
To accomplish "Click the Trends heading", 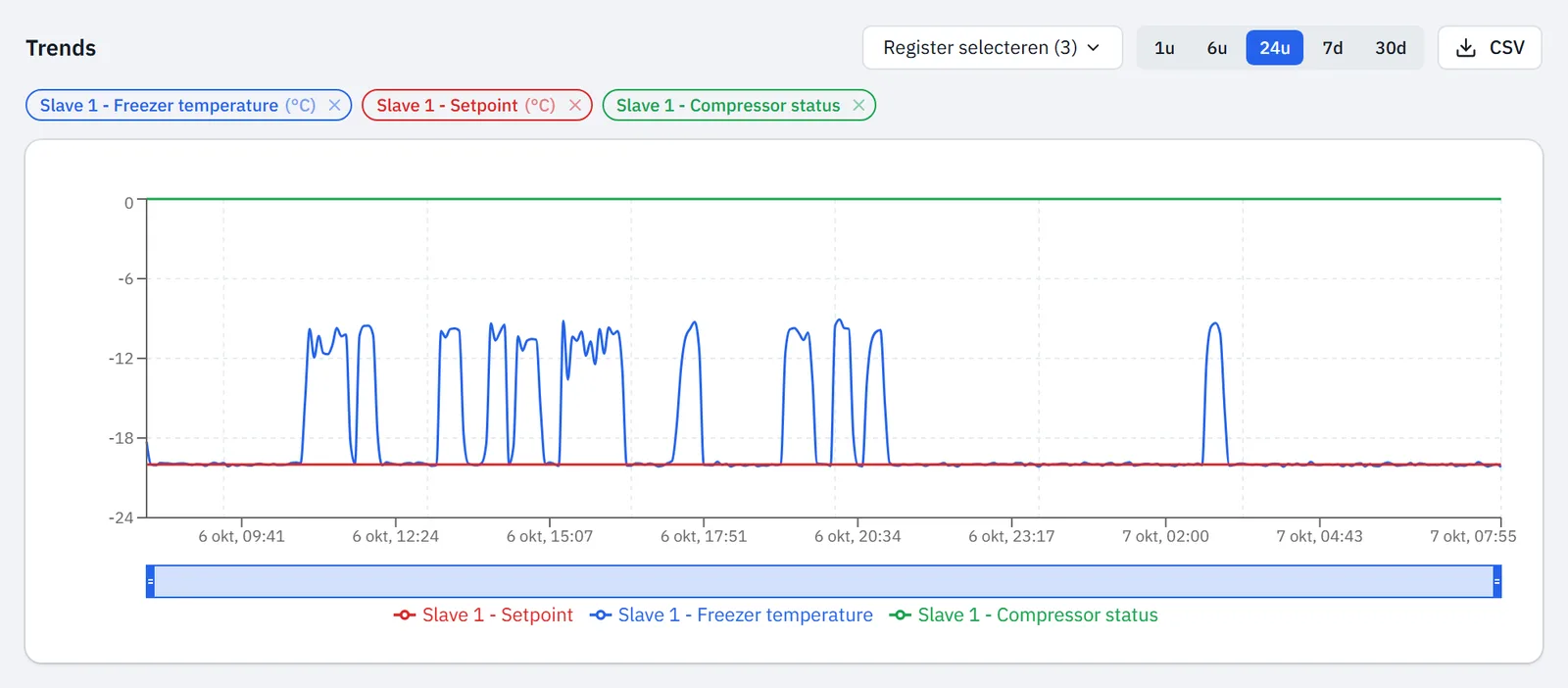I will [x=61, y=48].
